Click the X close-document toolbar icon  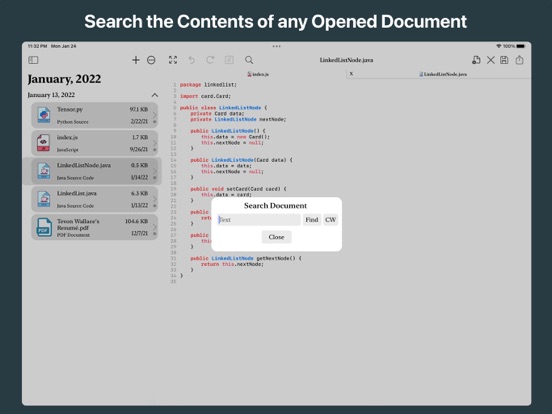490,60
